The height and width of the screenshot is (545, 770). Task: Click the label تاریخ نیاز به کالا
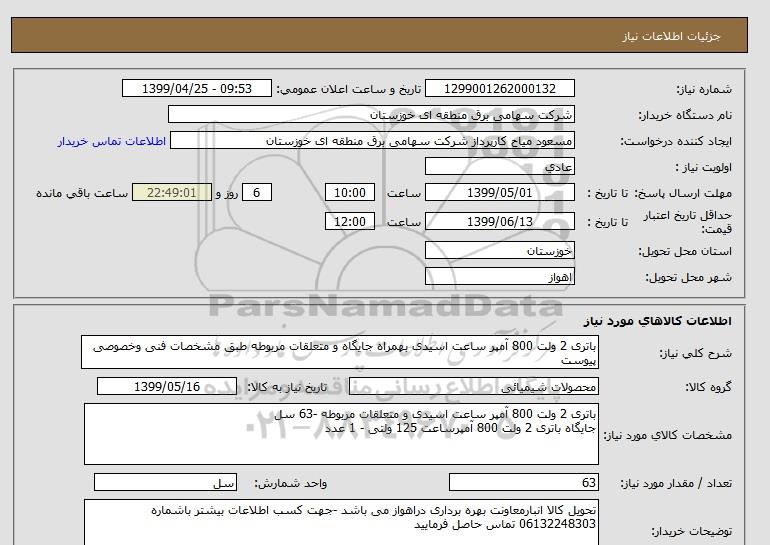[x=287, y=387]
